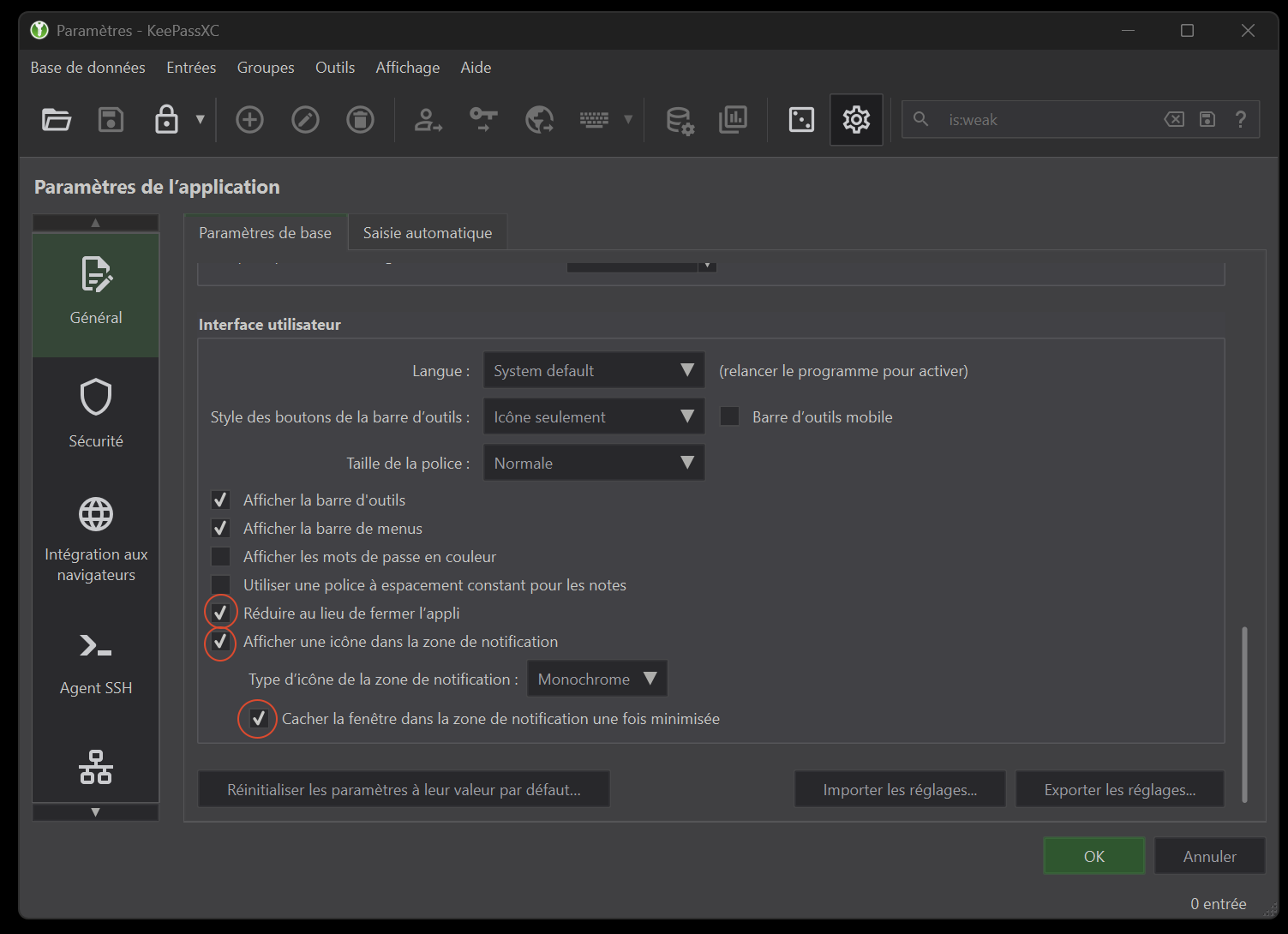
Task: Open the lock button dropdown arrow
Action: coord(201,120)
